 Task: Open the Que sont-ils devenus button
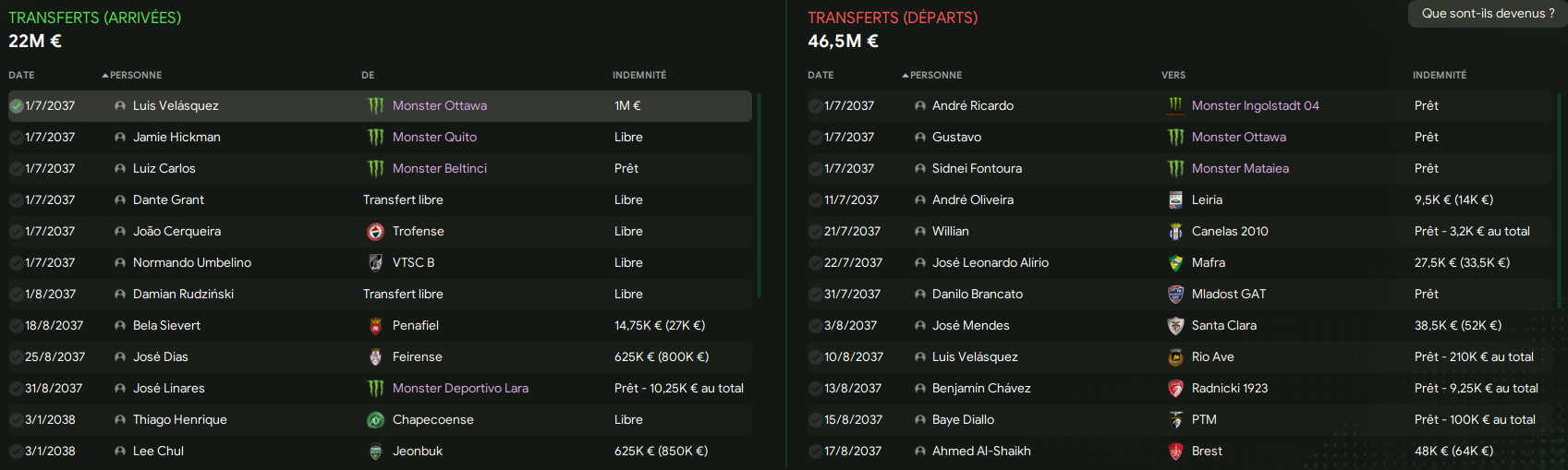(1488, 14)
